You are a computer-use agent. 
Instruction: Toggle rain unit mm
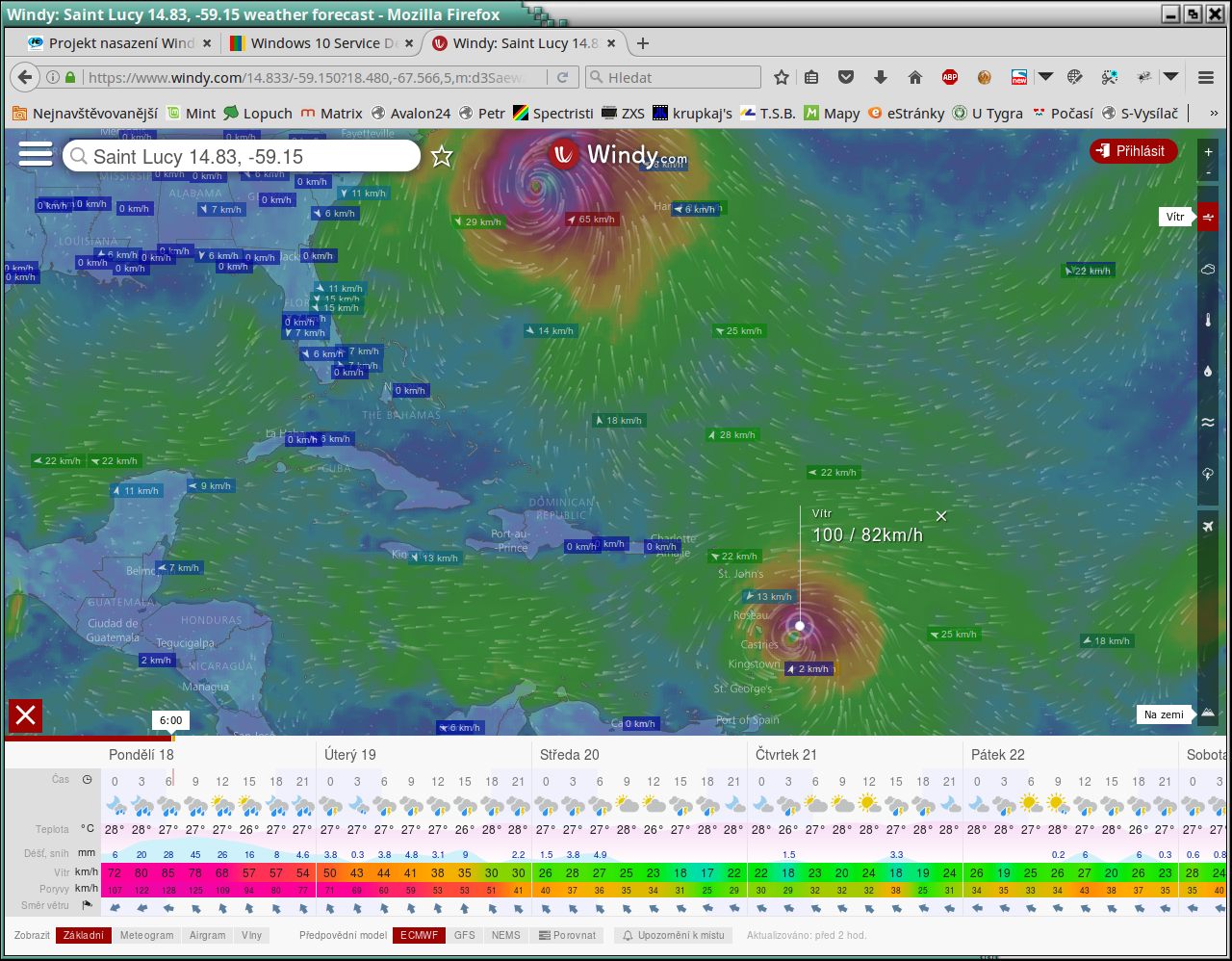click(x=87, y=852)
